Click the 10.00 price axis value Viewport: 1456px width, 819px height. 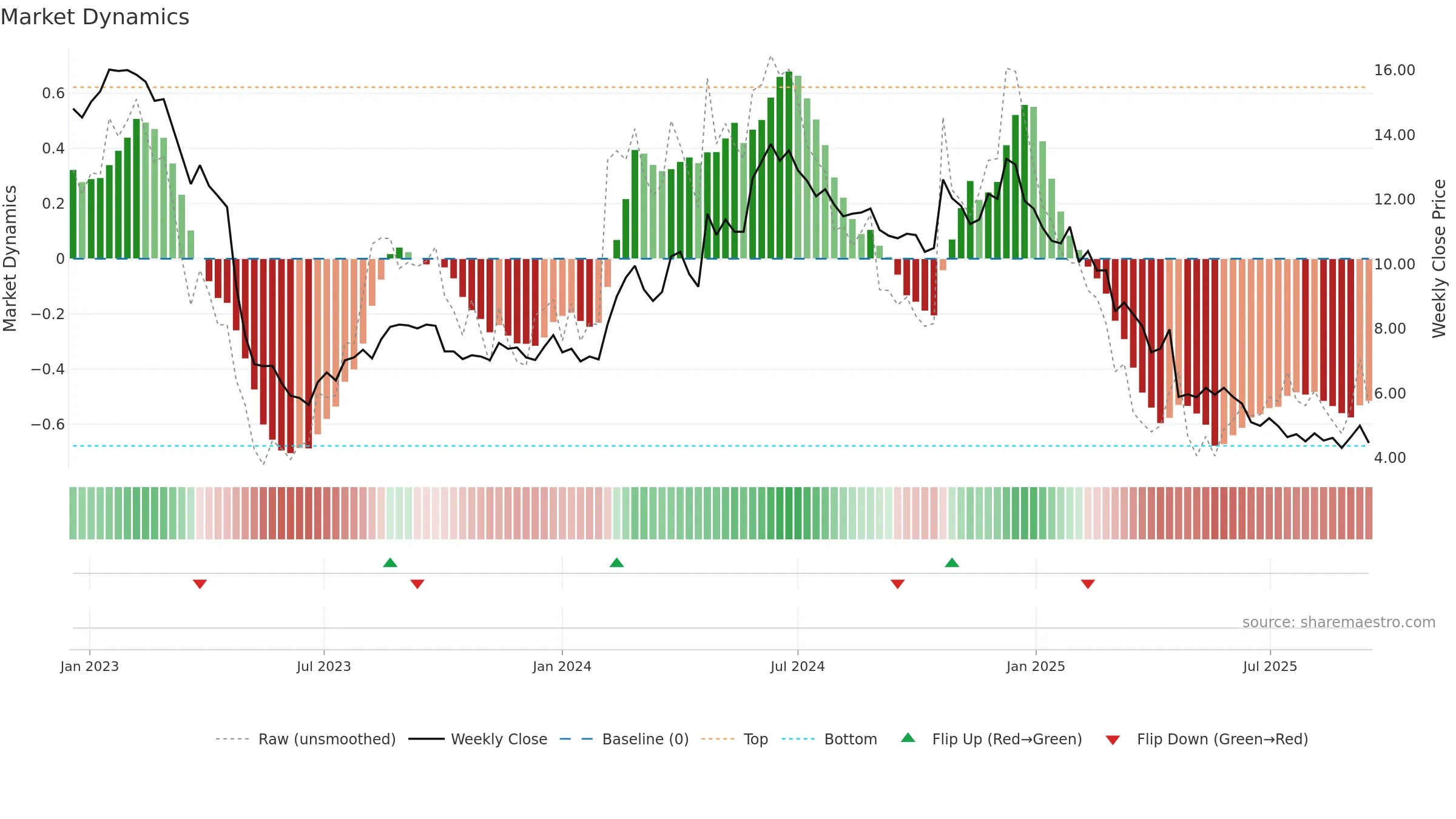(1395, 264)
